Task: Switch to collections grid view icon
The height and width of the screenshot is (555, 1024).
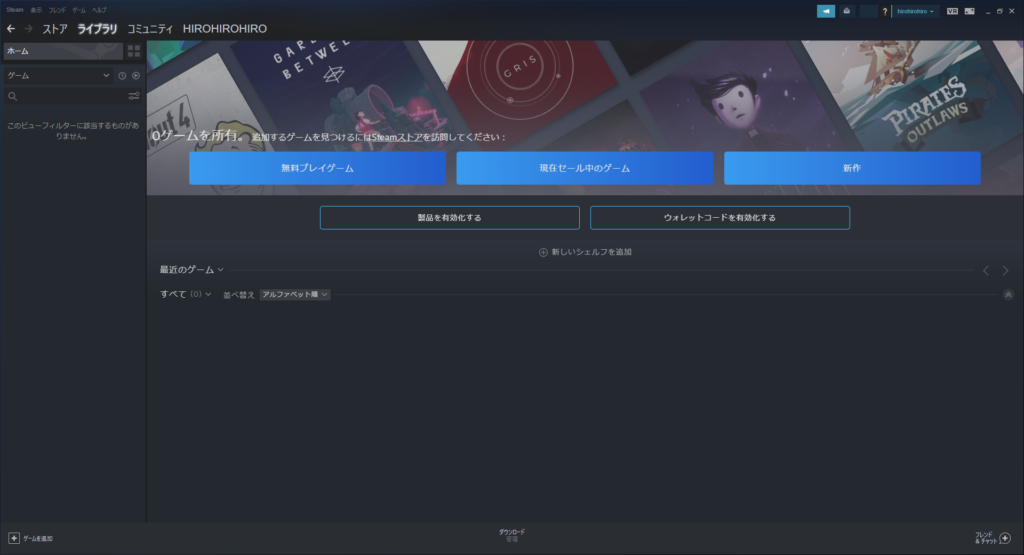Action: tap(134, 51)
